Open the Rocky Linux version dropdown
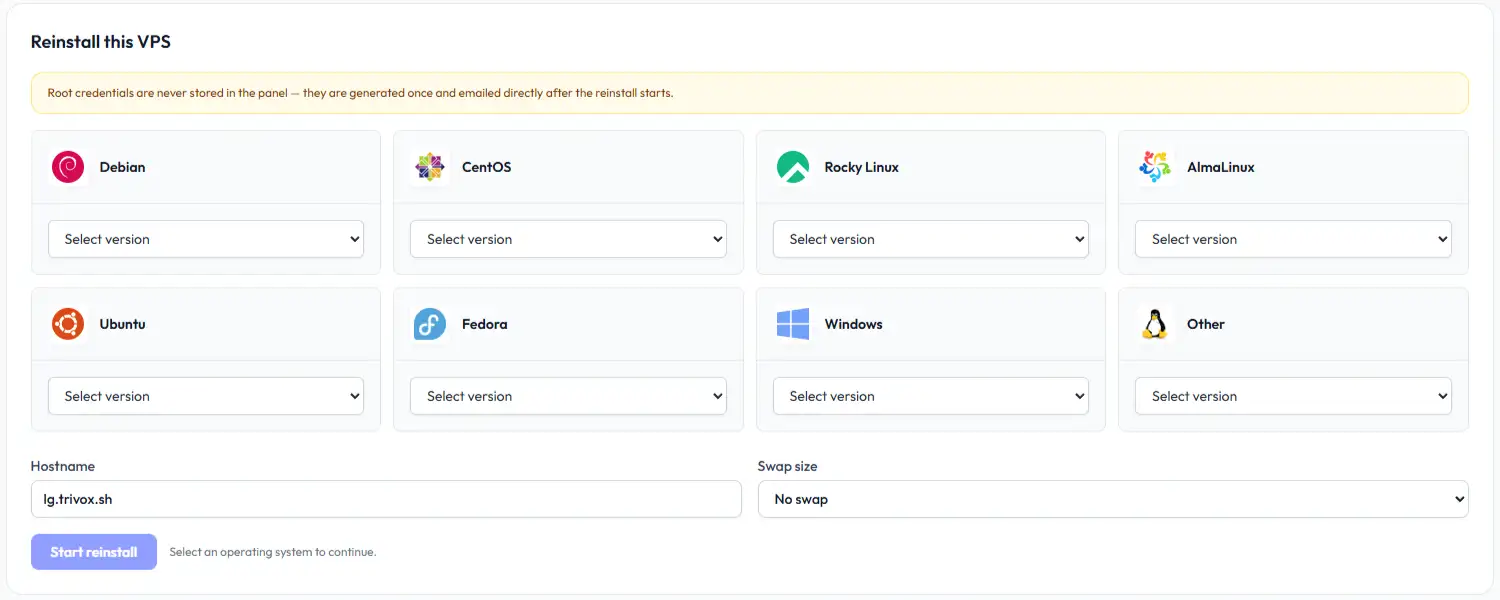This screenshot has width=1500, height=600. tap(931, 239)
